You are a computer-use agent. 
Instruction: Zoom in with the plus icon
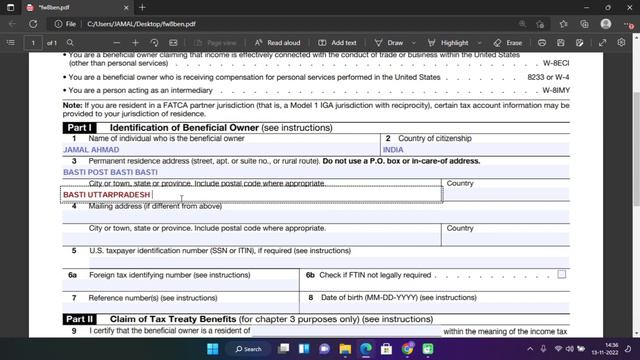(136, 42)
